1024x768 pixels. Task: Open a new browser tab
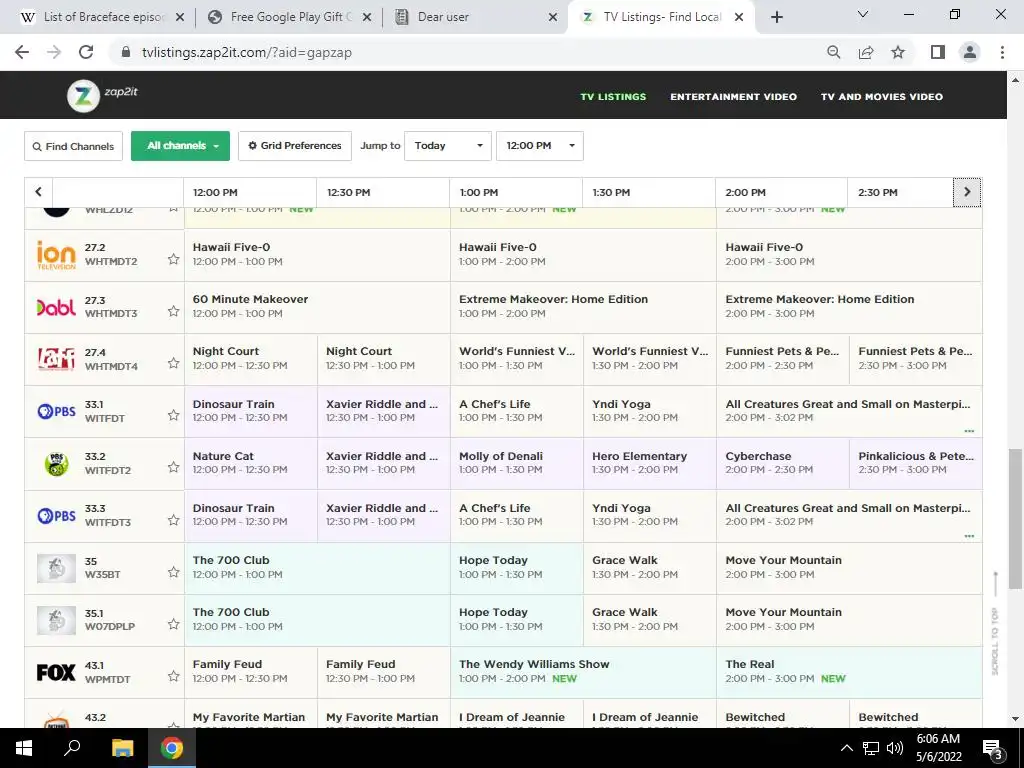(x=776, y=17)
